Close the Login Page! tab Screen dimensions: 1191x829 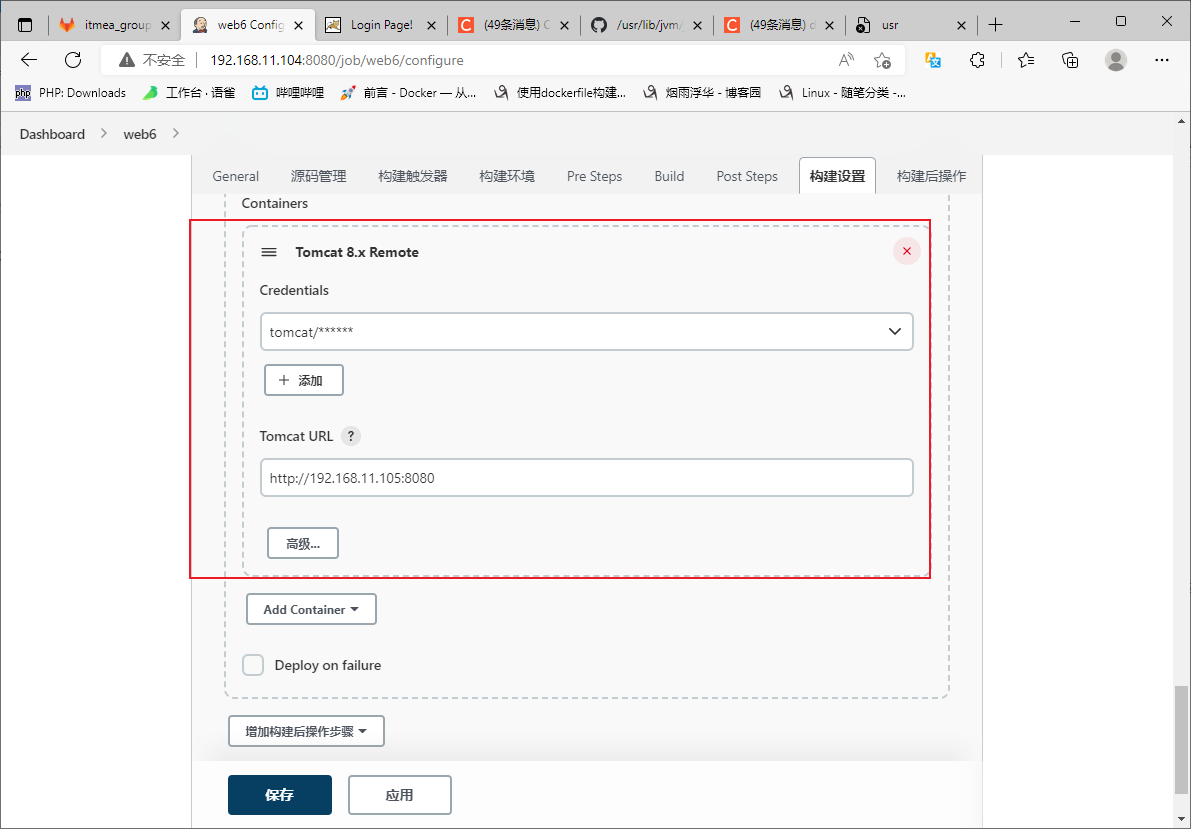431,25
